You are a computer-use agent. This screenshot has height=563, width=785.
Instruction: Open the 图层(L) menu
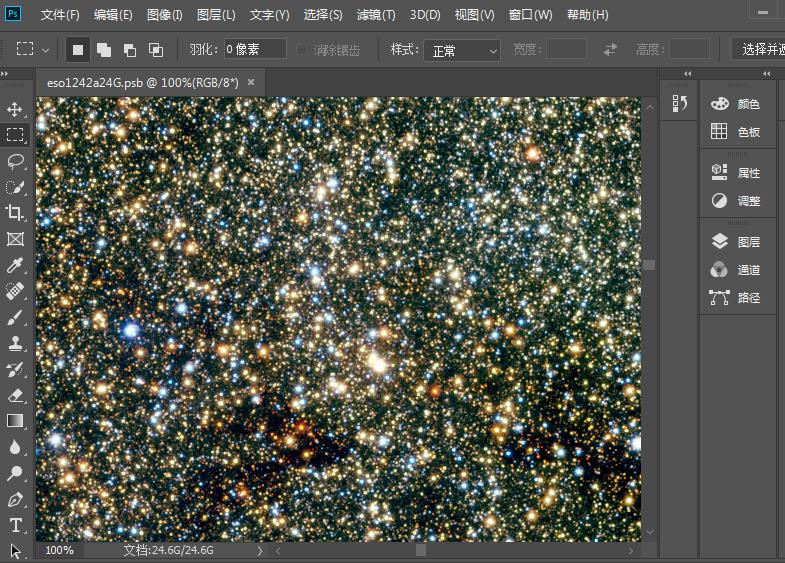tap(216, 15)
